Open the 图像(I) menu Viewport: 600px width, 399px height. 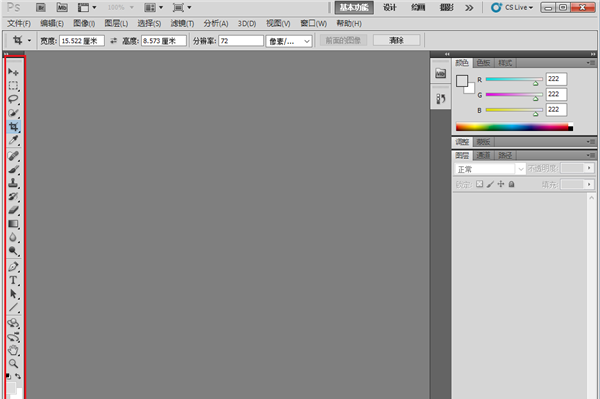[x=84, y=23]
